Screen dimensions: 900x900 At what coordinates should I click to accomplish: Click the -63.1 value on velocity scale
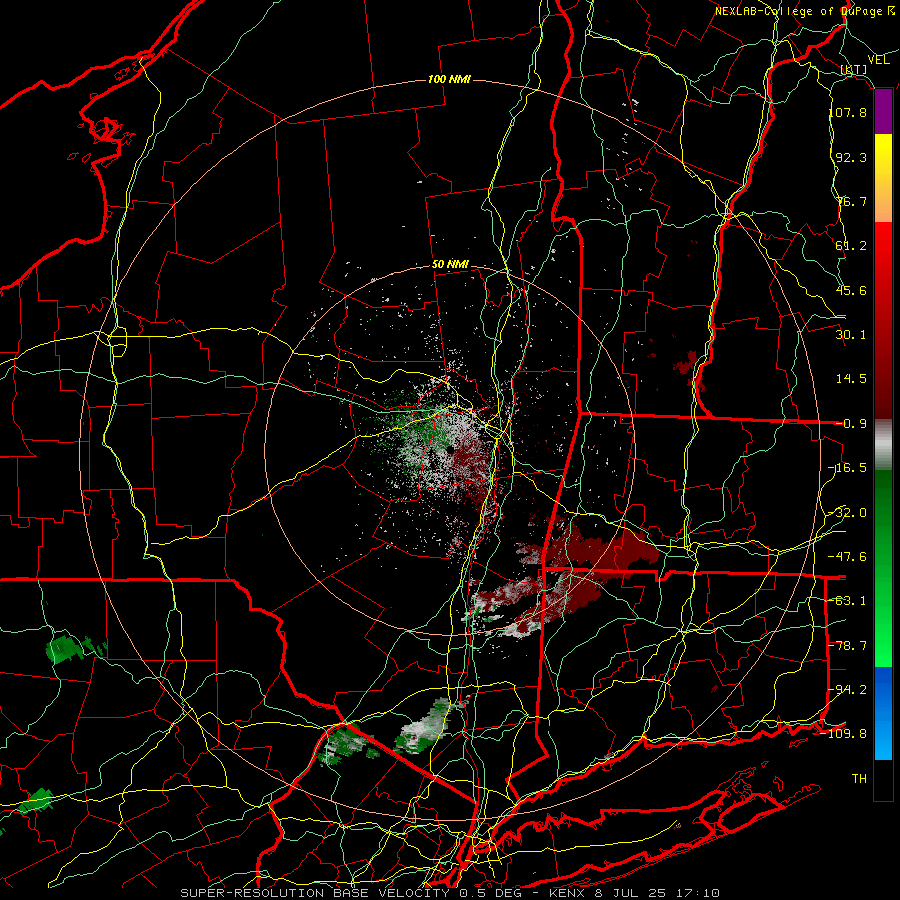tap(848, 601)
